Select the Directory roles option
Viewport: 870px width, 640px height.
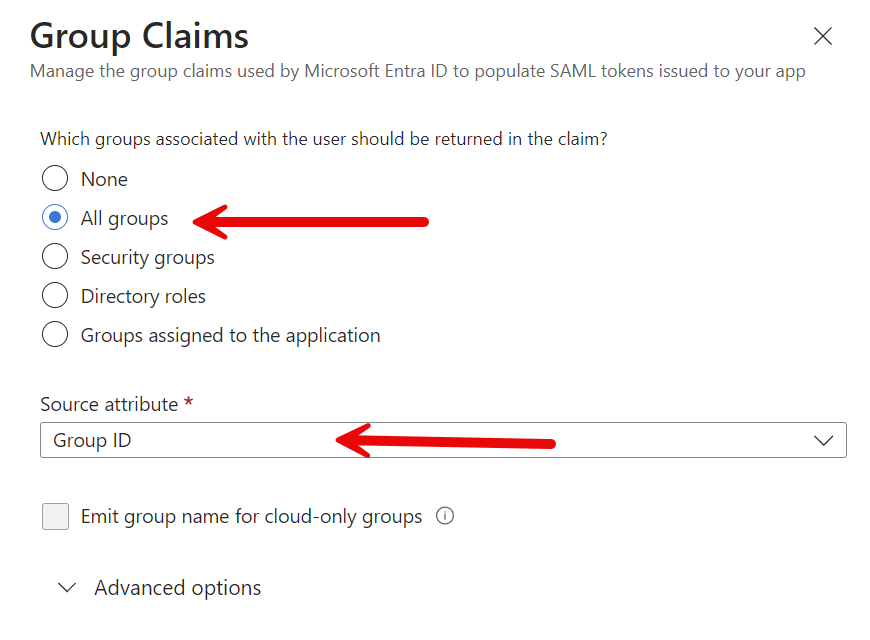(55, 295)
